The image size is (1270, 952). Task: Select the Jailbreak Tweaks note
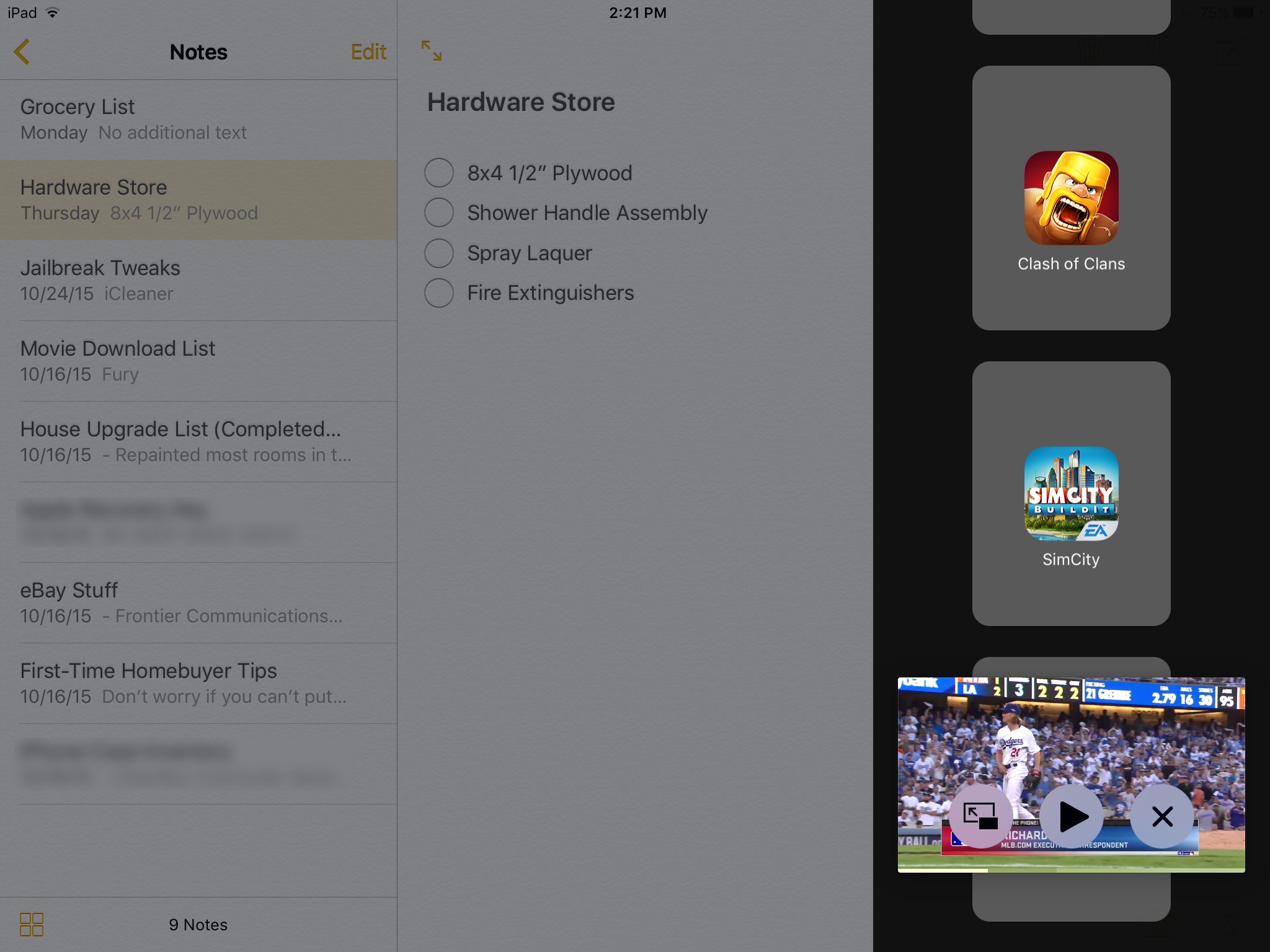click(198, 279)
